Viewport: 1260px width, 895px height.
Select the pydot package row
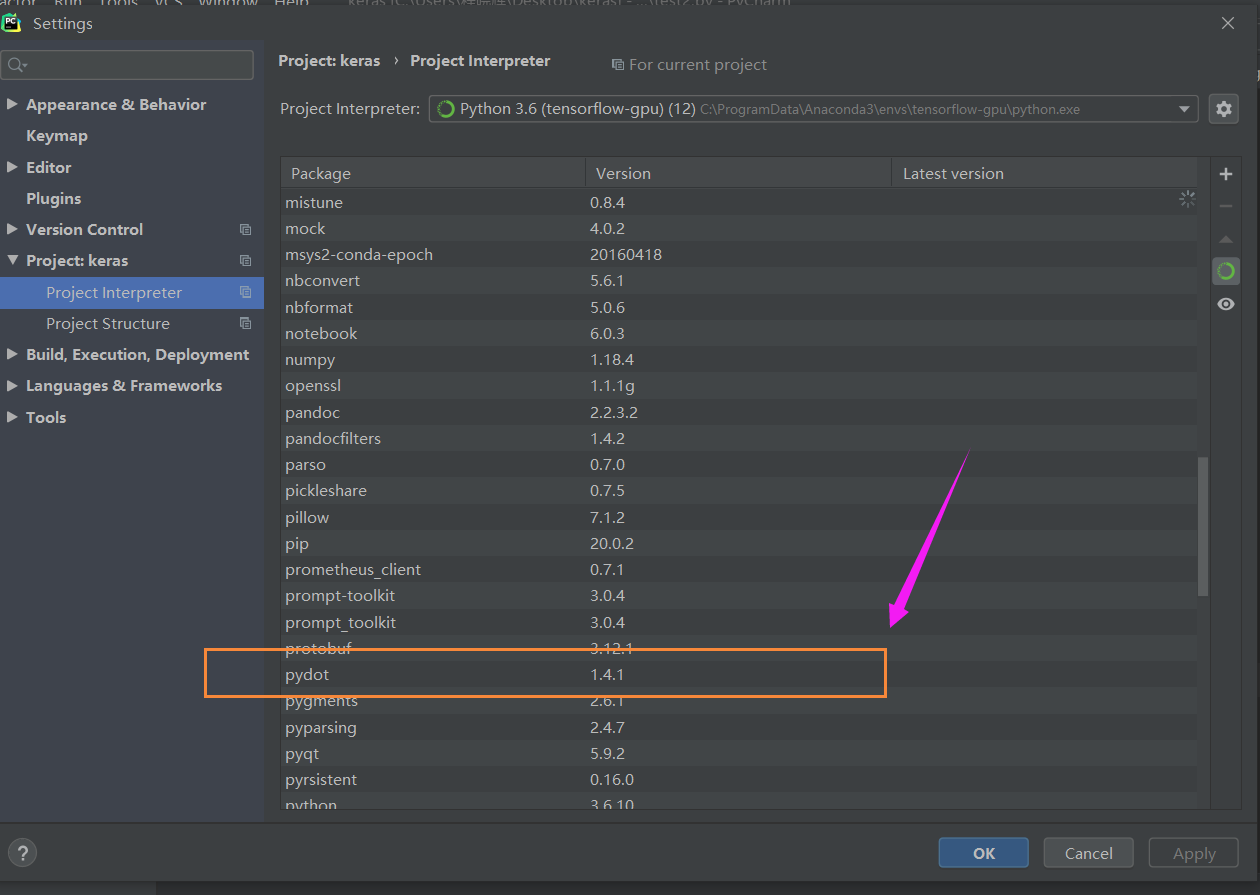[x=739, y=675]
